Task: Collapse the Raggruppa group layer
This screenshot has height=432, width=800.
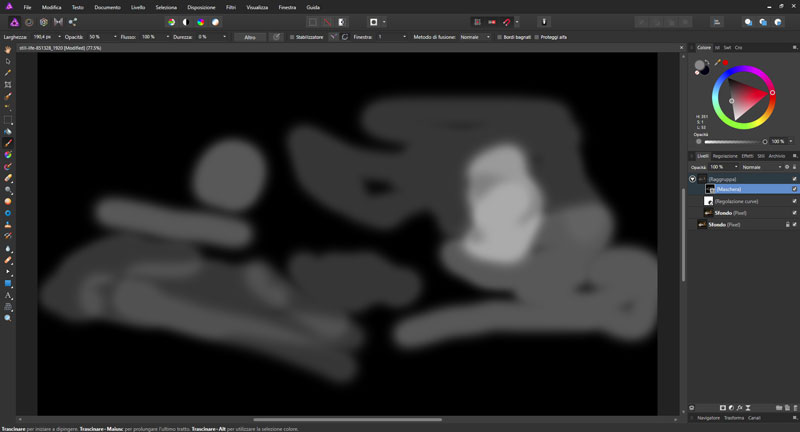Action: pos(692,179)
